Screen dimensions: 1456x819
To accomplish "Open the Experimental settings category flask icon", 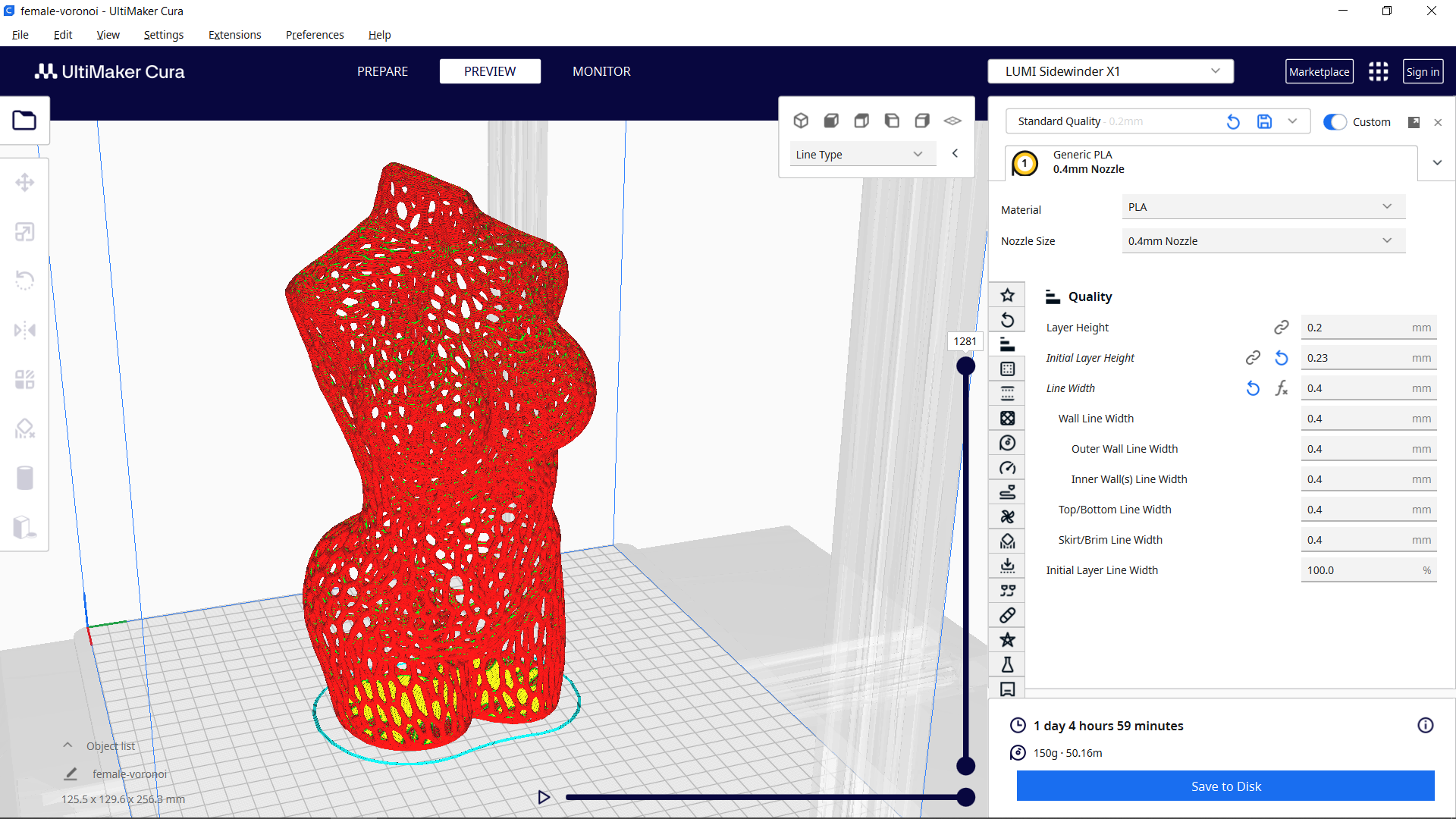I will click(1007, 664).
